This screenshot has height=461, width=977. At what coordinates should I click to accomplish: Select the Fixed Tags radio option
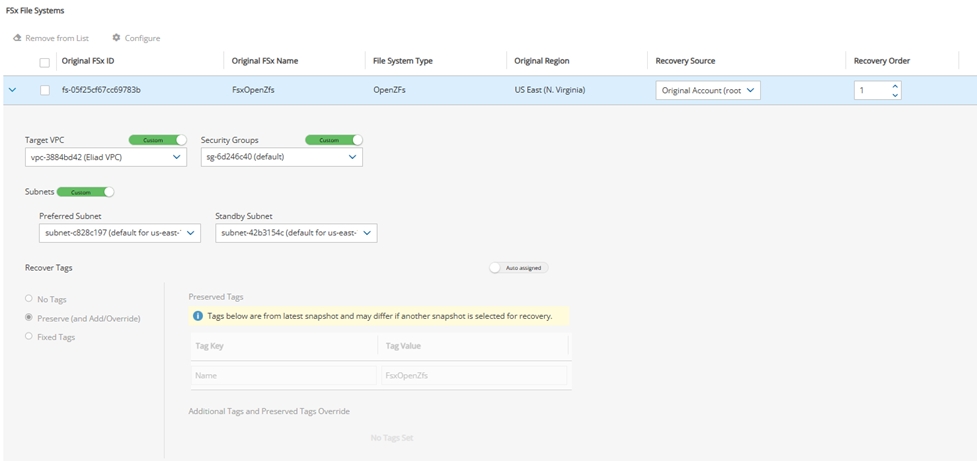29,337
